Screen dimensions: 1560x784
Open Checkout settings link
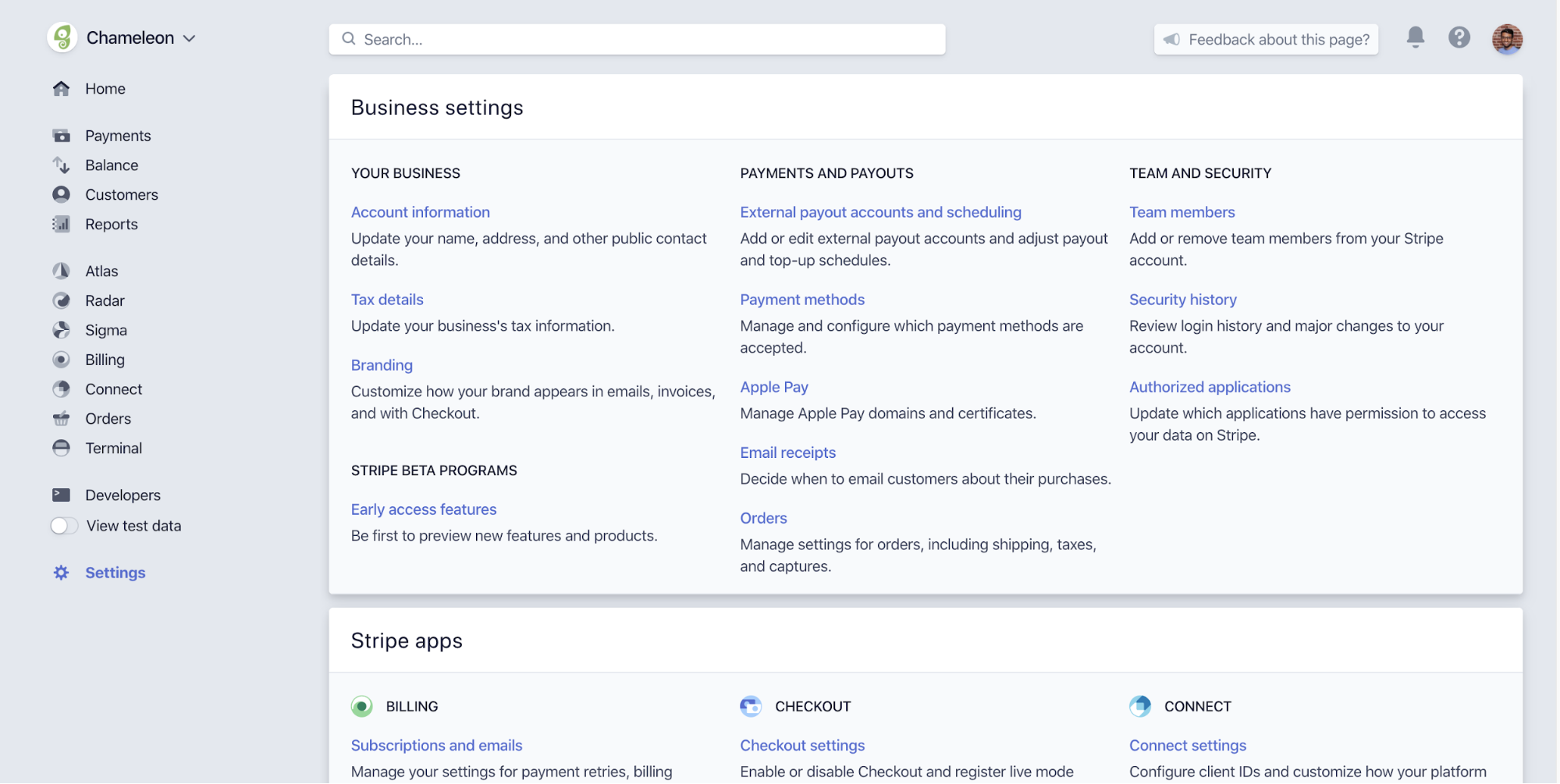pyautogui.click(x=802, y=745)
